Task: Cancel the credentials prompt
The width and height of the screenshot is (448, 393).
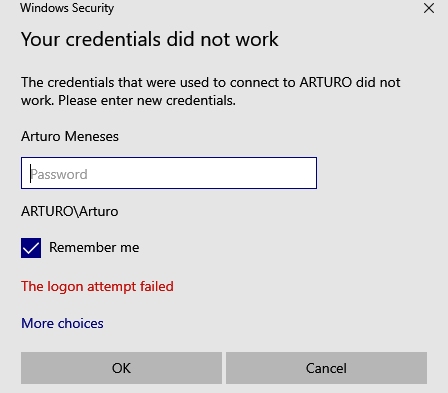Action: tap(326, 368)
